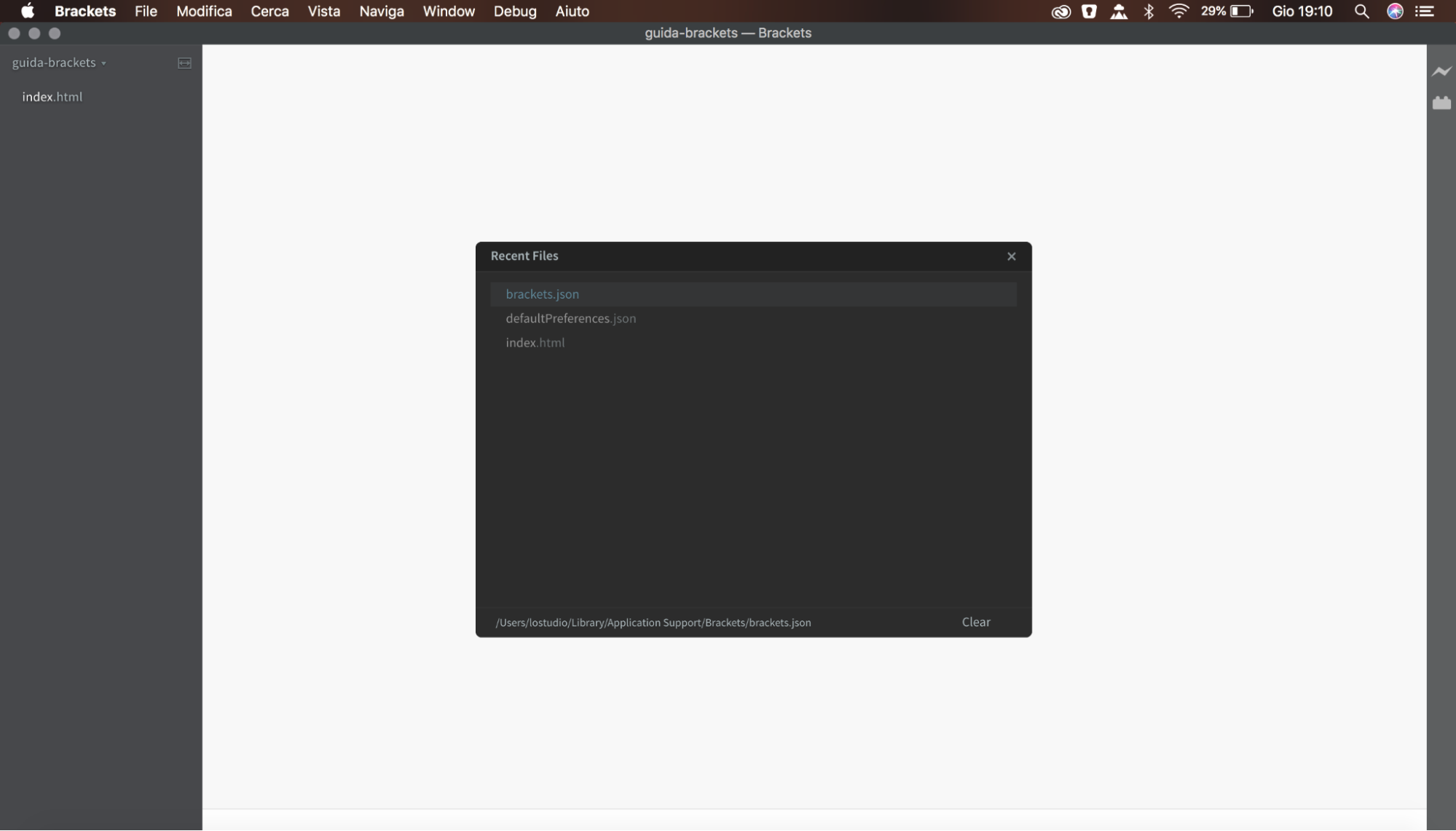Close the Recent Files dialog
The height and width of the screenshot is (831, 1456).
[1011, 256]
